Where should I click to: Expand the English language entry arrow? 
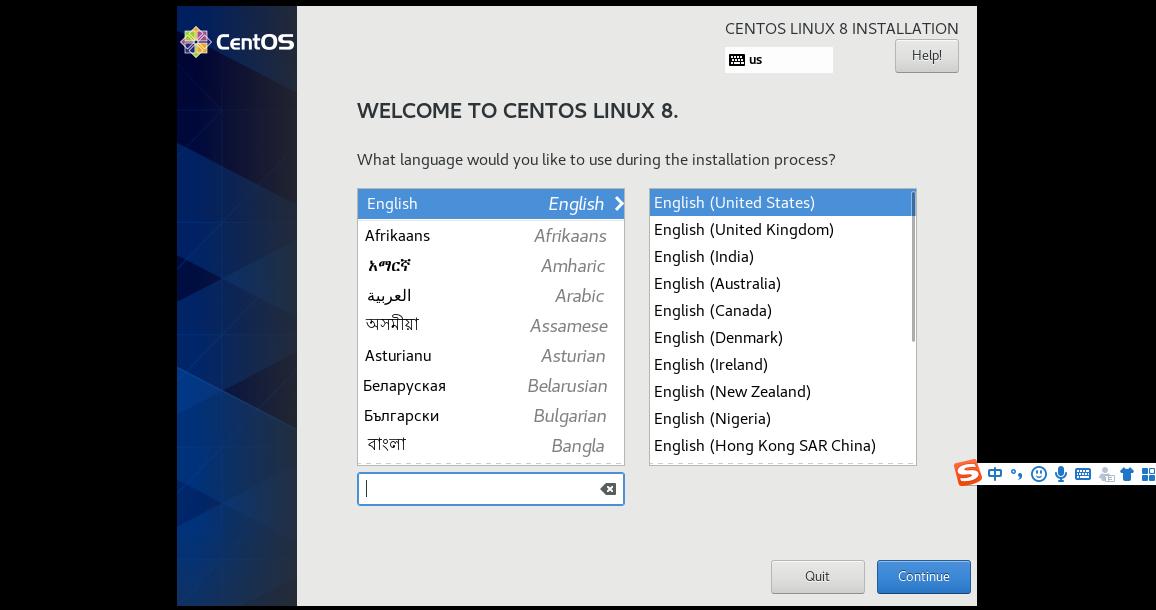[x=619, y=204]
